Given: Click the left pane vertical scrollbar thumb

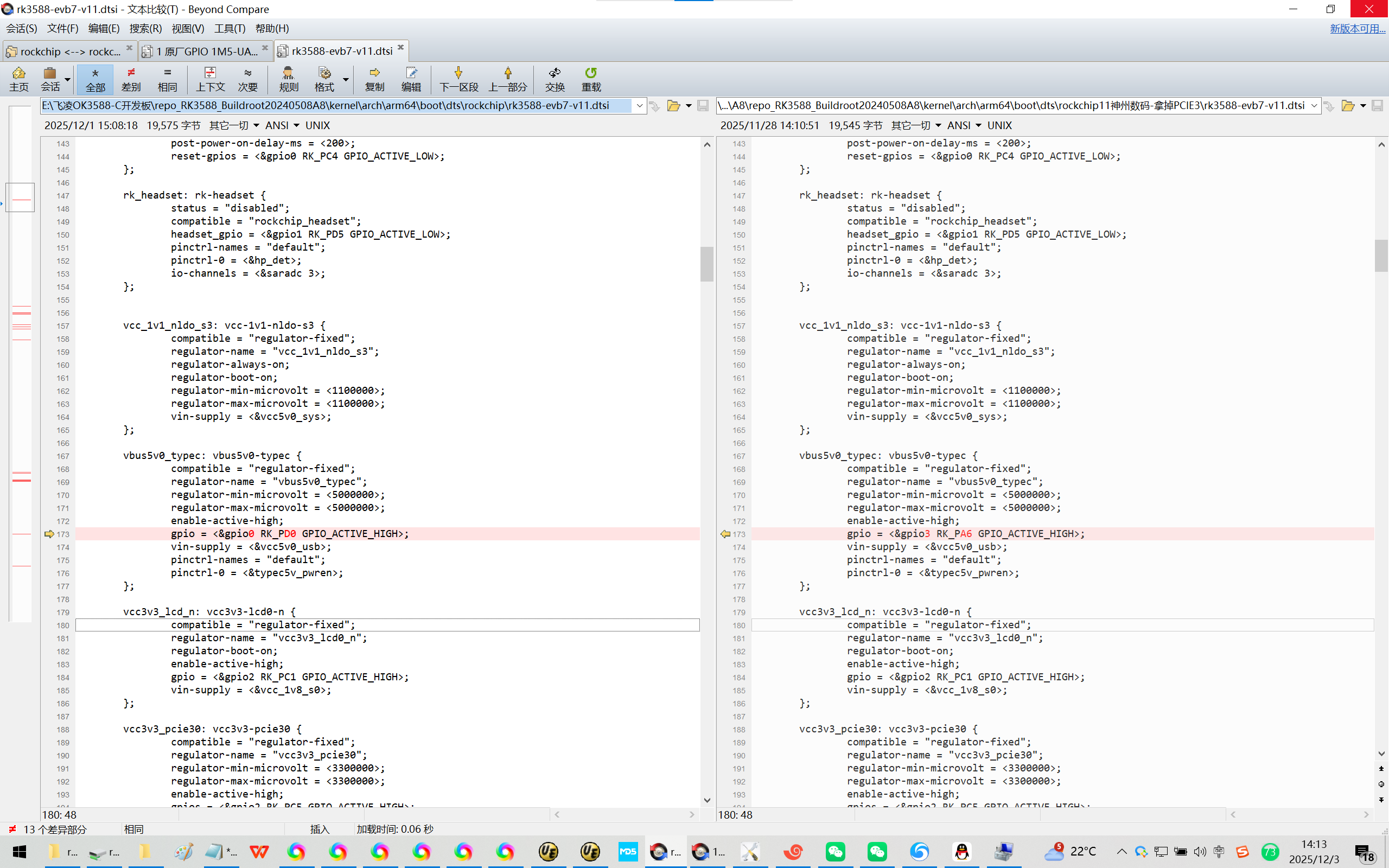Looking at the screenshot, I should pos(706,264).
